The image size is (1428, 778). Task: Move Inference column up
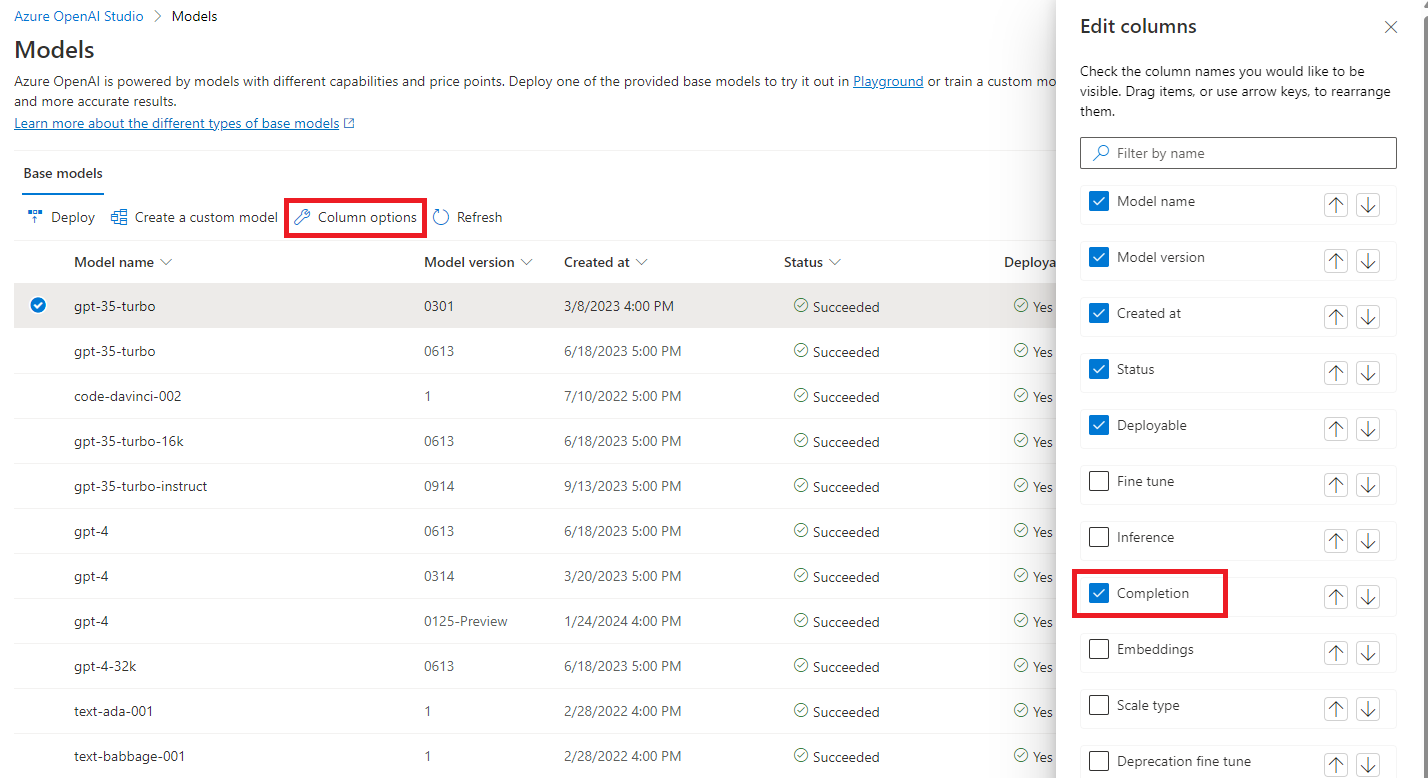[1336, 541]
